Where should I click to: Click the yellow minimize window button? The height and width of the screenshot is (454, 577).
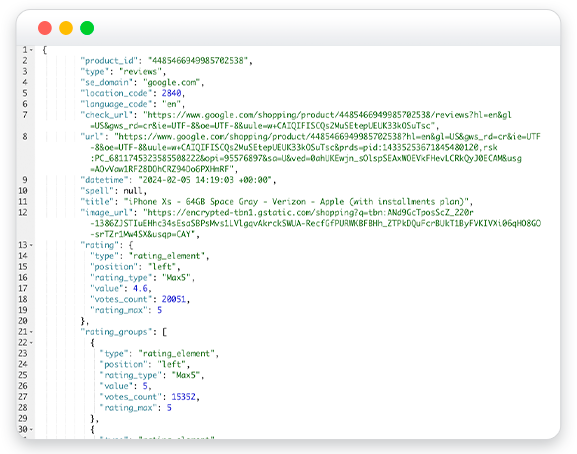66,28
